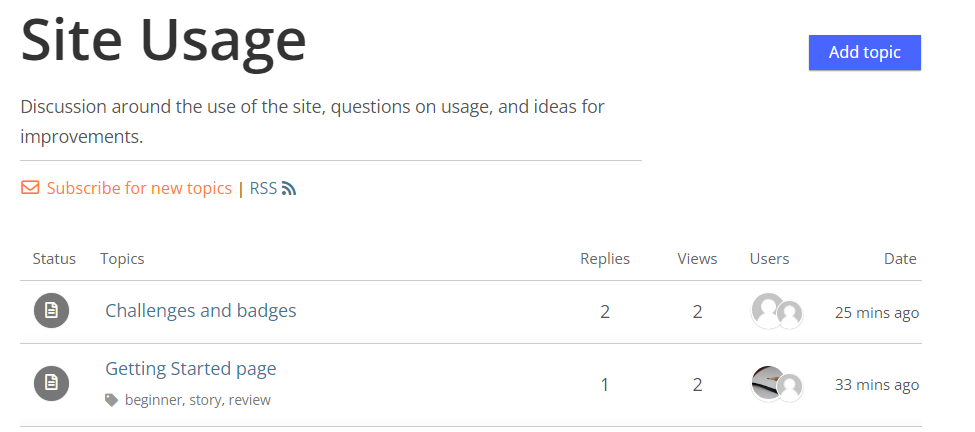This screenshot has width=975, height=432.
Task: Open Challenges and badges topic
Action: pyautogui.click(x=200, y=310)
